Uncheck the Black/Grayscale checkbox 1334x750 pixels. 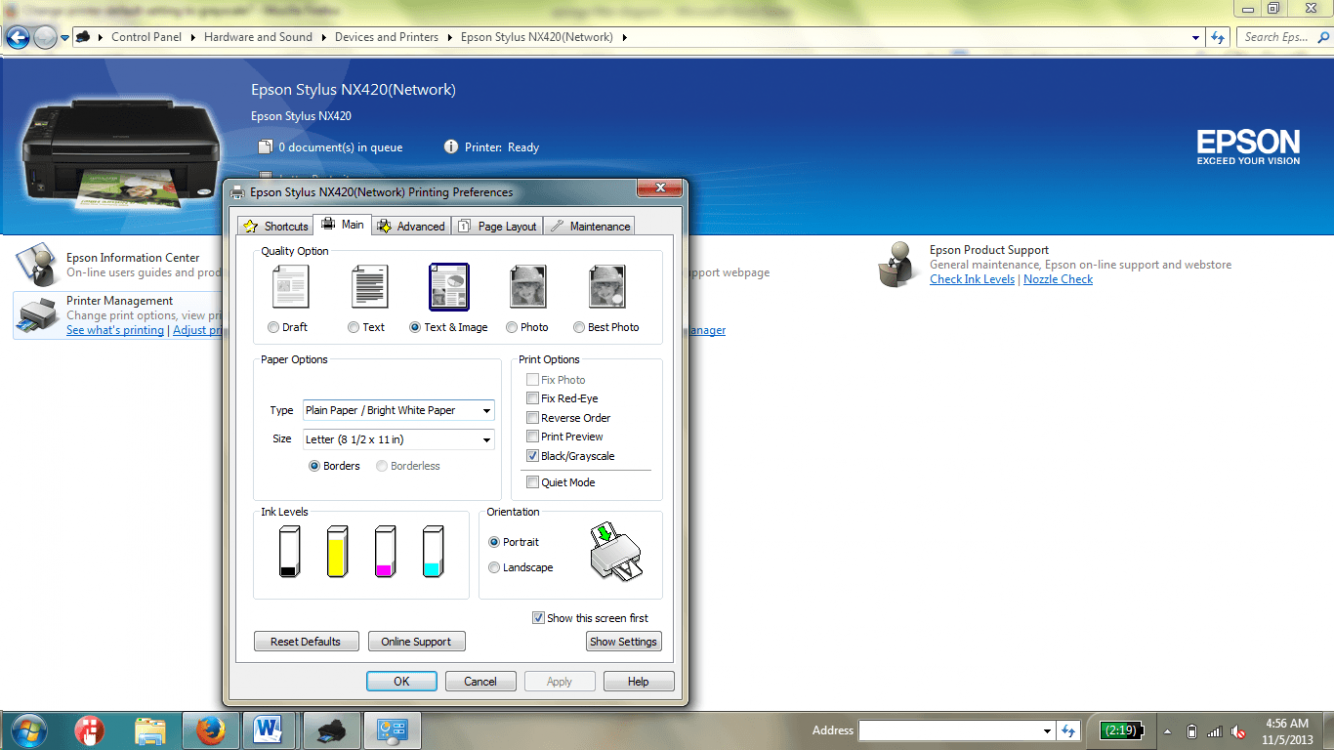pyautogui.click(x=532, y=456)
